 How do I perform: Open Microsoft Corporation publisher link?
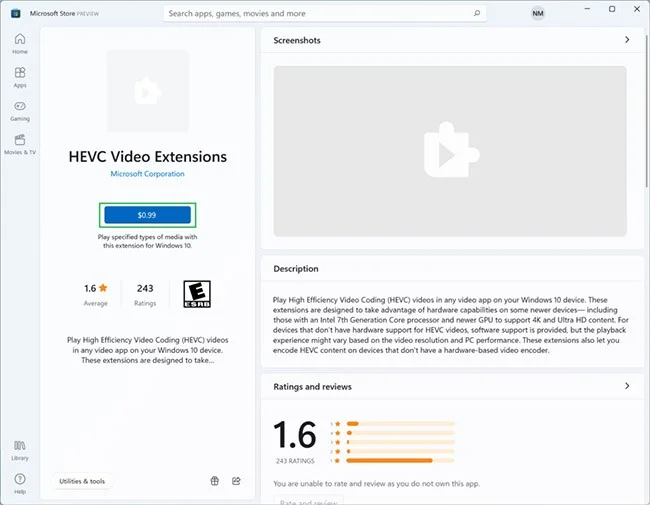[148, 174]
